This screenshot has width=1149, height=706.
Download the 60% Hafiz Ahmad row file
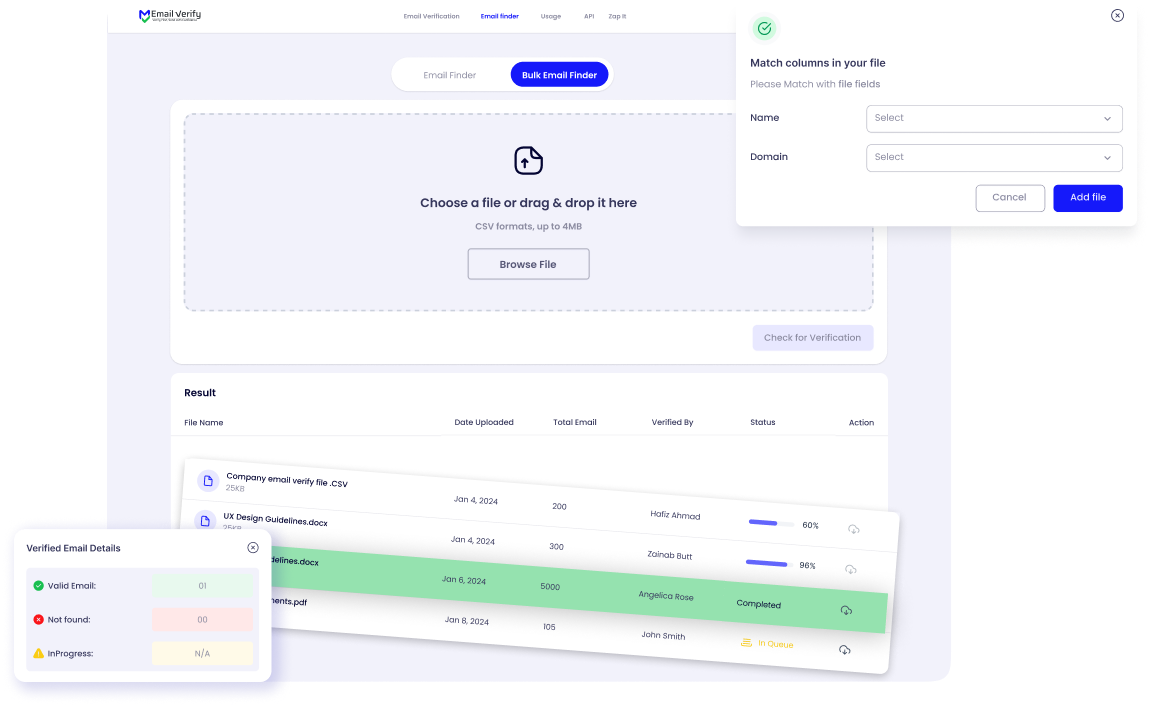[854, 529]
